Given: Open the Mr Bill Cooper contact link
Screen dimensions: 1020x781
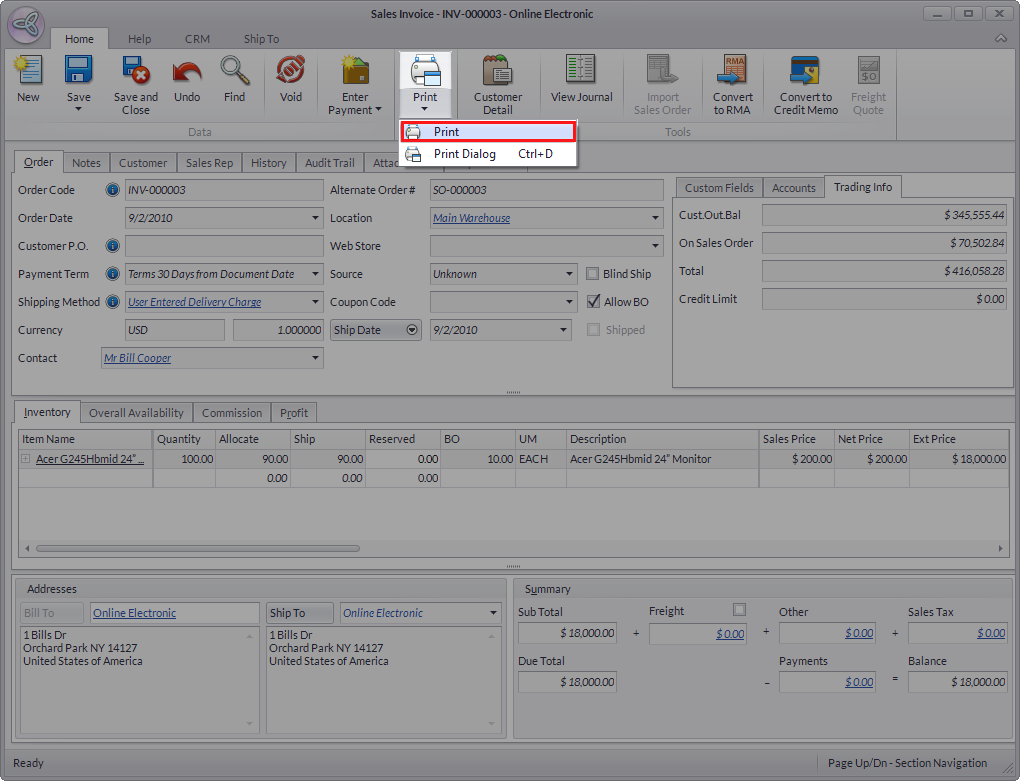Looking at the screenshot, I should pos(138,358).
